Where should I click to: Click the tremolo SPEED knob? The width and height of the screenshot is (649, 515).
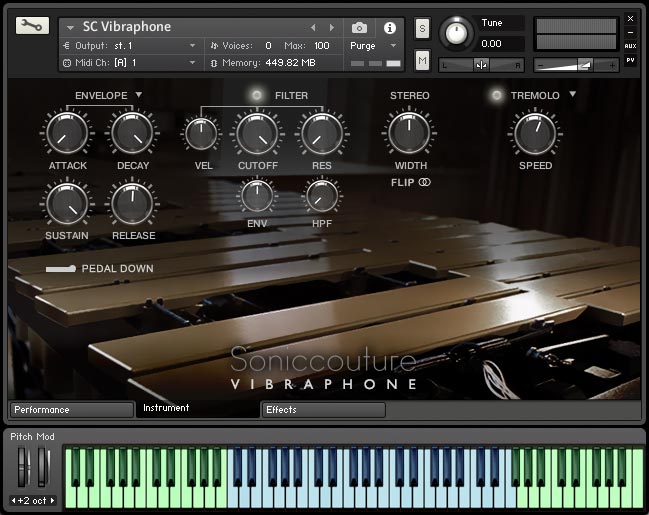[x=535, y=134]
